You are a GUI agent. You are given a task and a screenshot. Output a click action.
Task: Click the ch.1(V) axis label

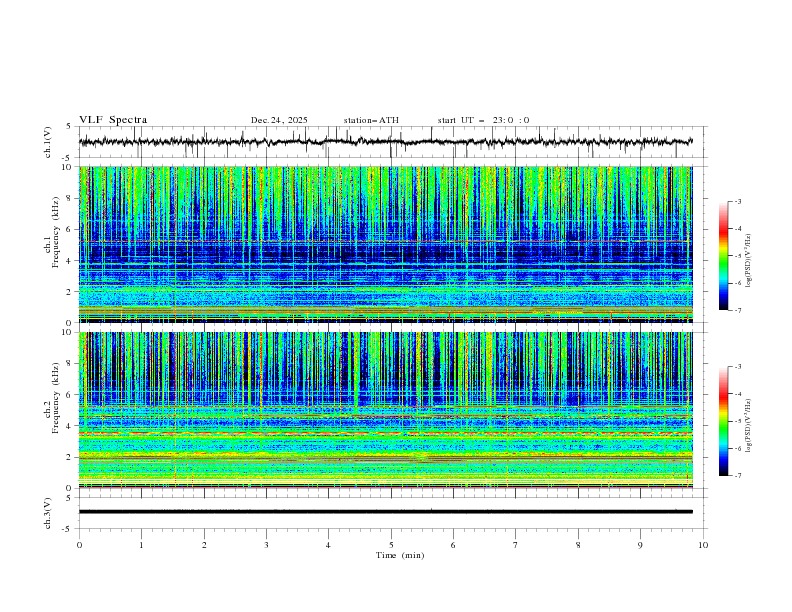(x=47, y=142)
